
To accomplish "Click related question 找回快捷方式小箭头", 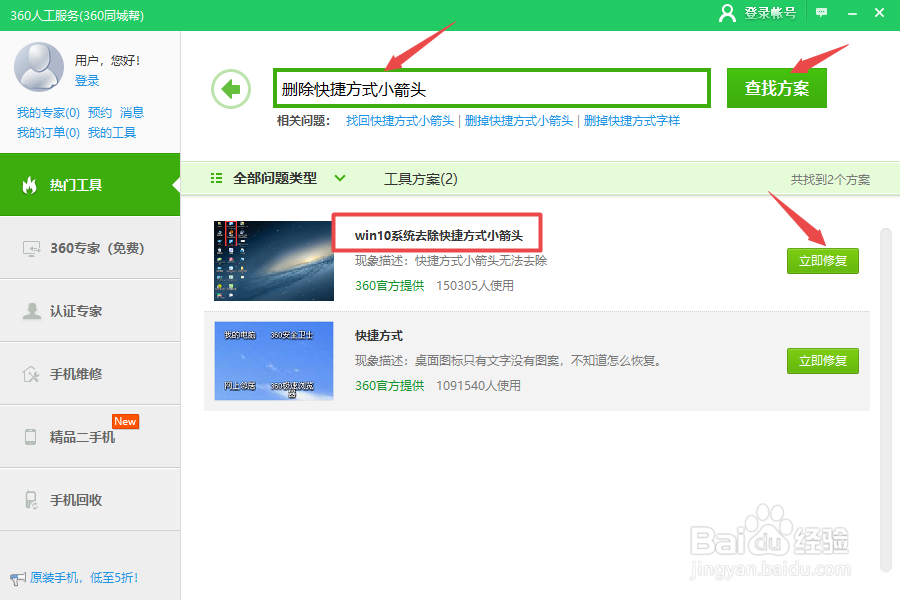I will point(400,121).
